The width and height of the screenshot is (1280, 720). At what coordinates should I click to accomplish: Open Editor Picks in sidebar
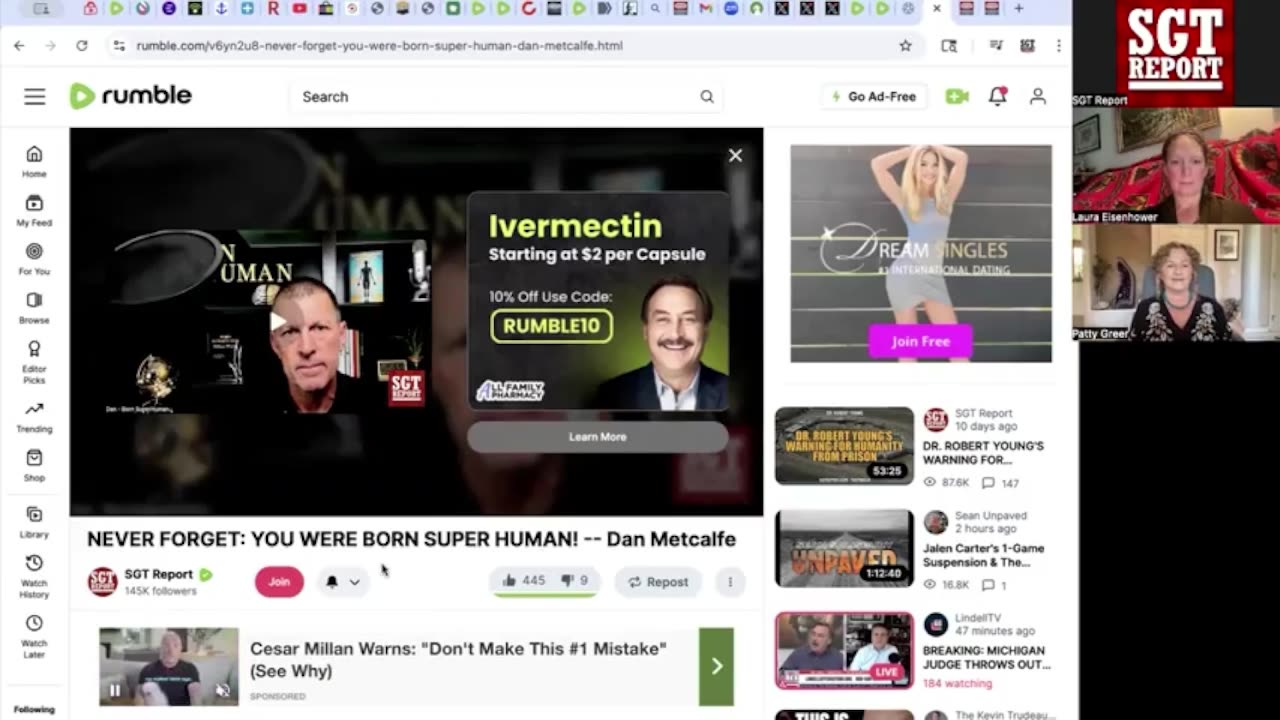pyautogui.click(x=34, y=362)
